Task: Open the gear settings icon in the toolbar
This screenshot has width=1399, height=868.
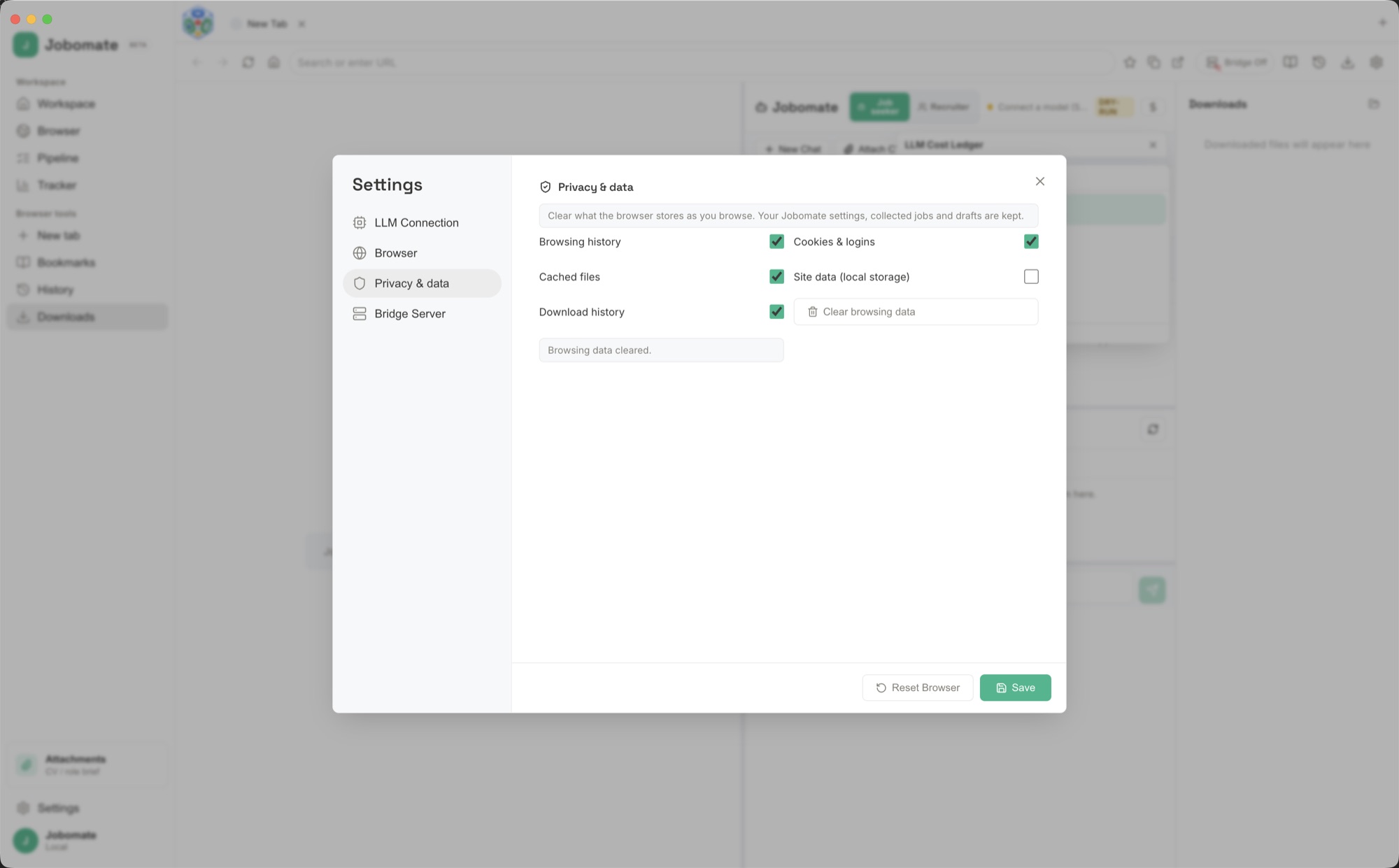Action: point(1377,62)
